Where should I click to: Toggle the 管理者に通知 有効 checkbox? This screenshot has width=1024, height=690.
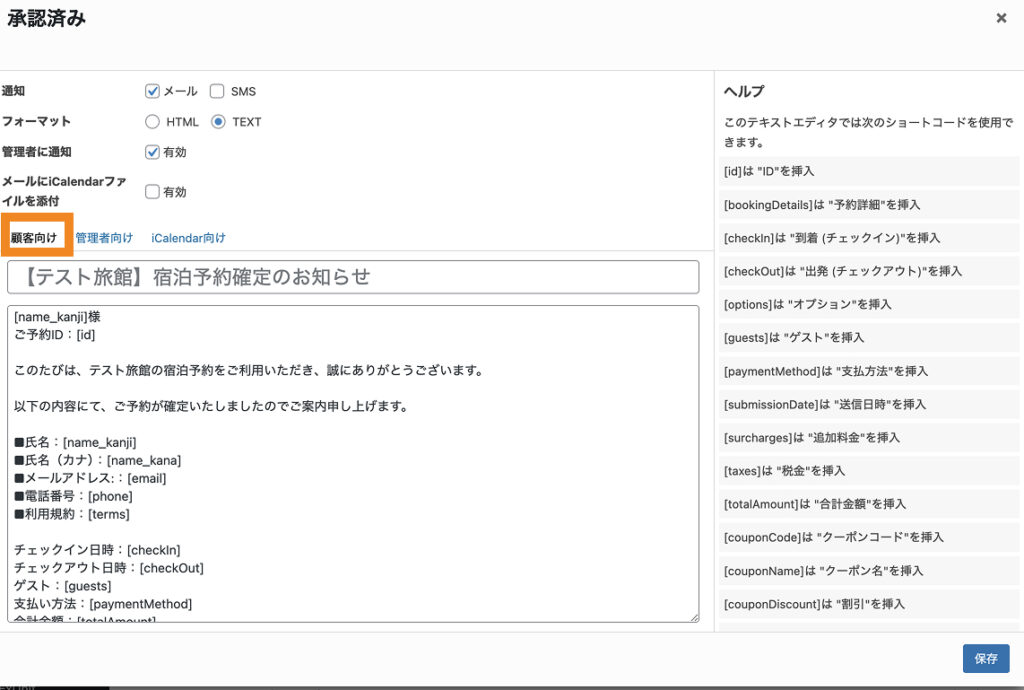coord(153,152)
